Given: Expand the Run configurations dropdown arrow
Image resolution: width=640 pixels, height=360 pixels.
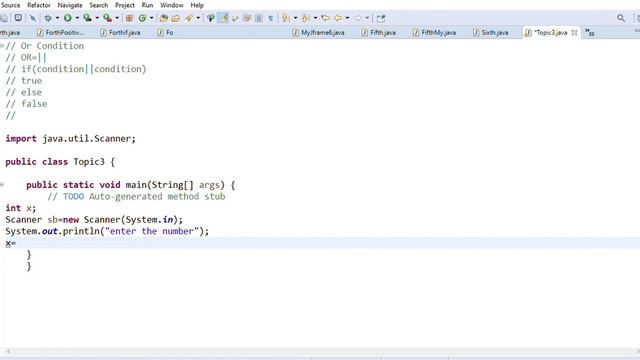Looking at the screenshot, I should [x=77, y=18].
